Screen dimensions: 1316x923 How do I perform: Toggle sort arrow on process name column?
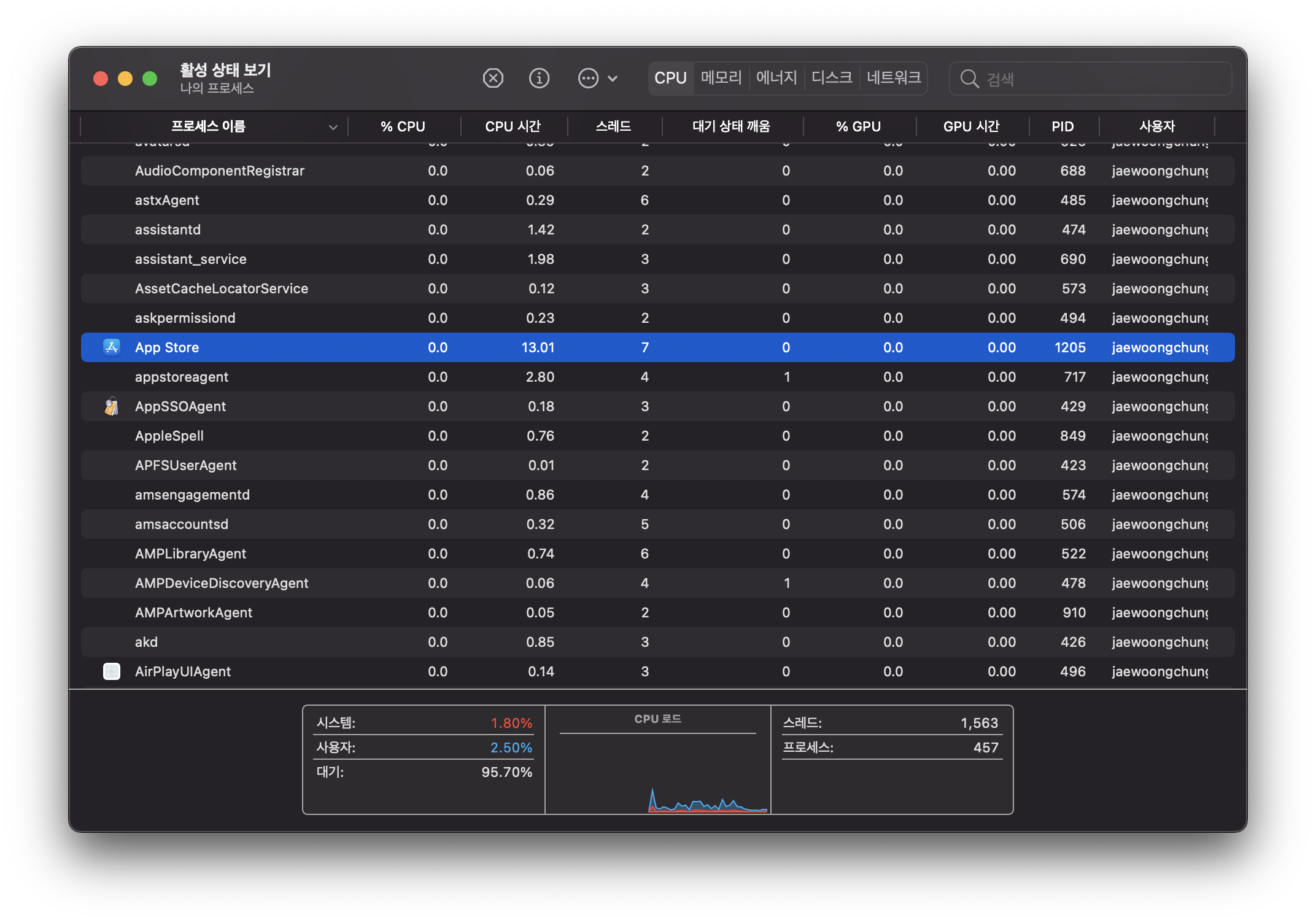333,127
